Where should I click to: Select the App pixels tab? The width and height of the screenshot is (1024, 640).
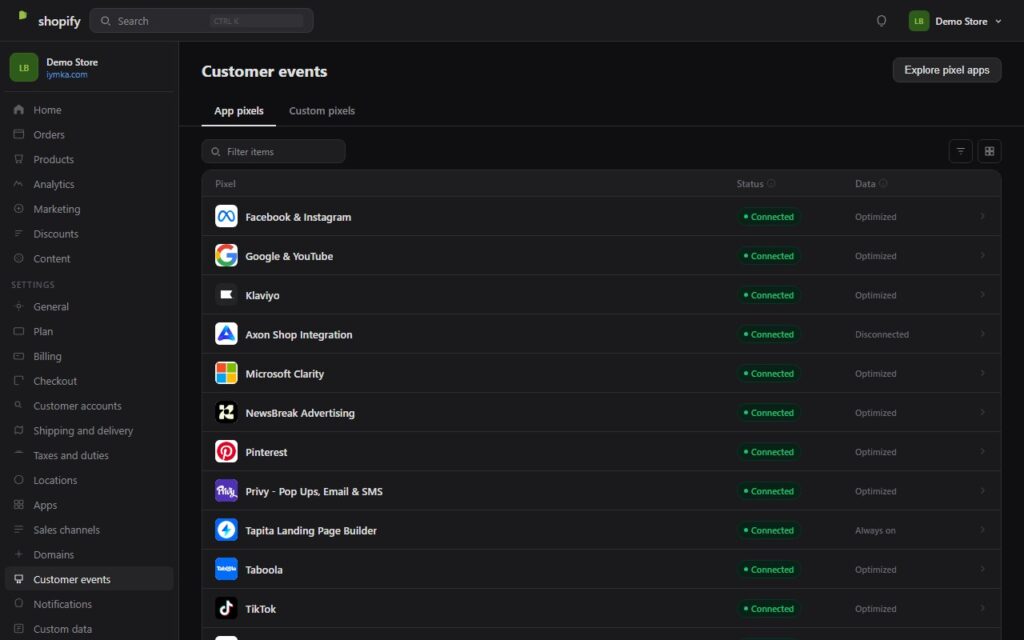pyautogui.click(x=238, y=111)
